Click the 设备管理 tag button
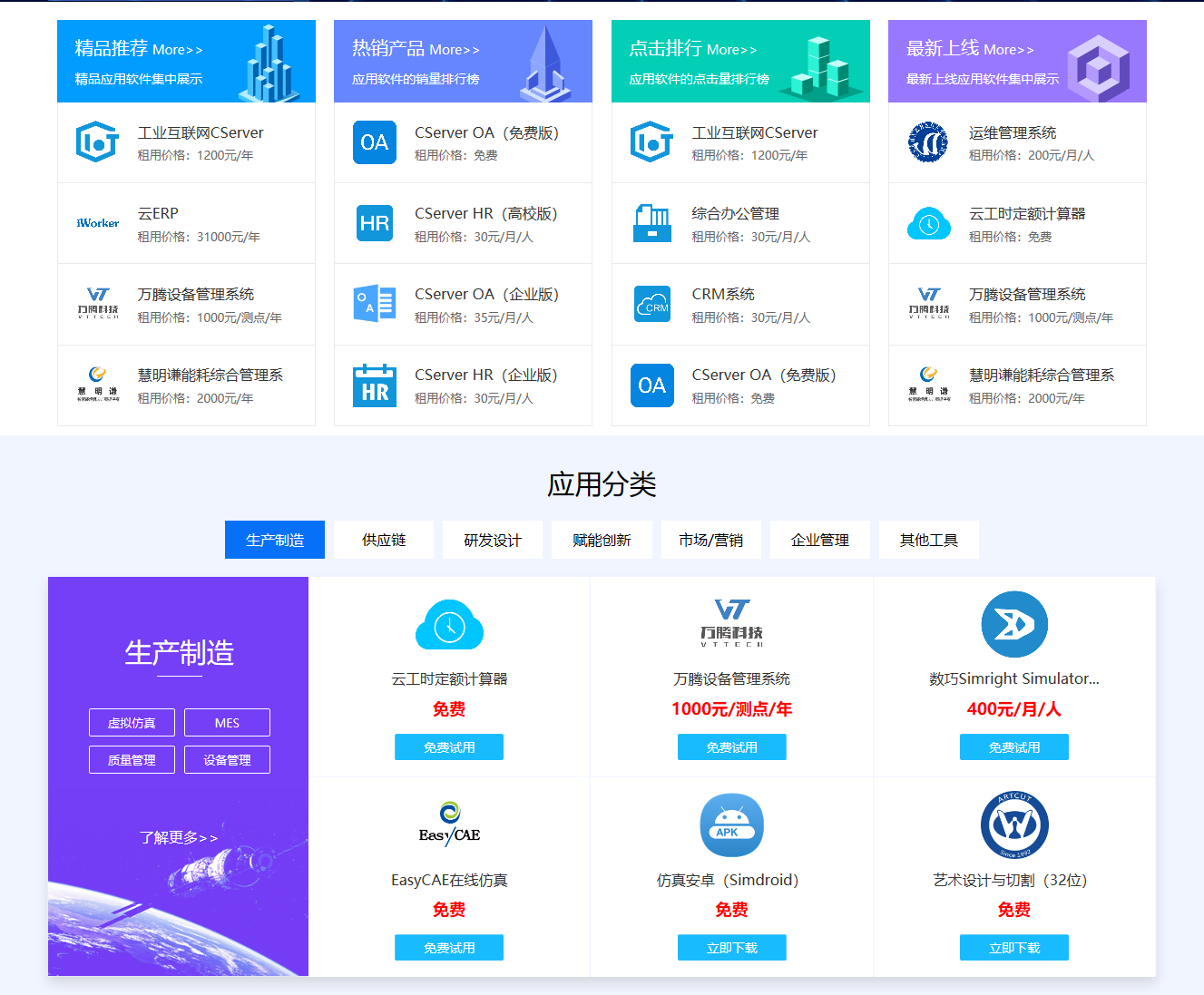This screenshot has height=995, width=1204. click(227, 760)
